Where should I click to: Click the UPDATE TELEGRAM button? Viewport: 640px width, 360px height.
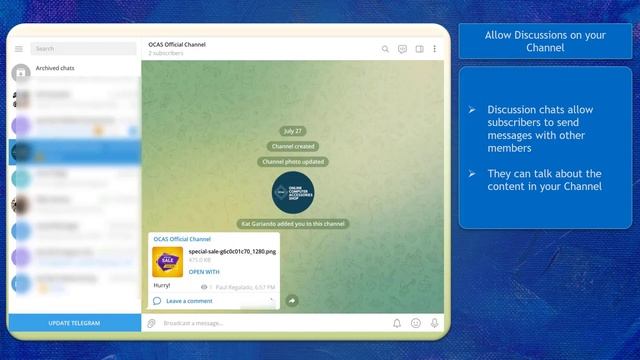pos(75,323)
